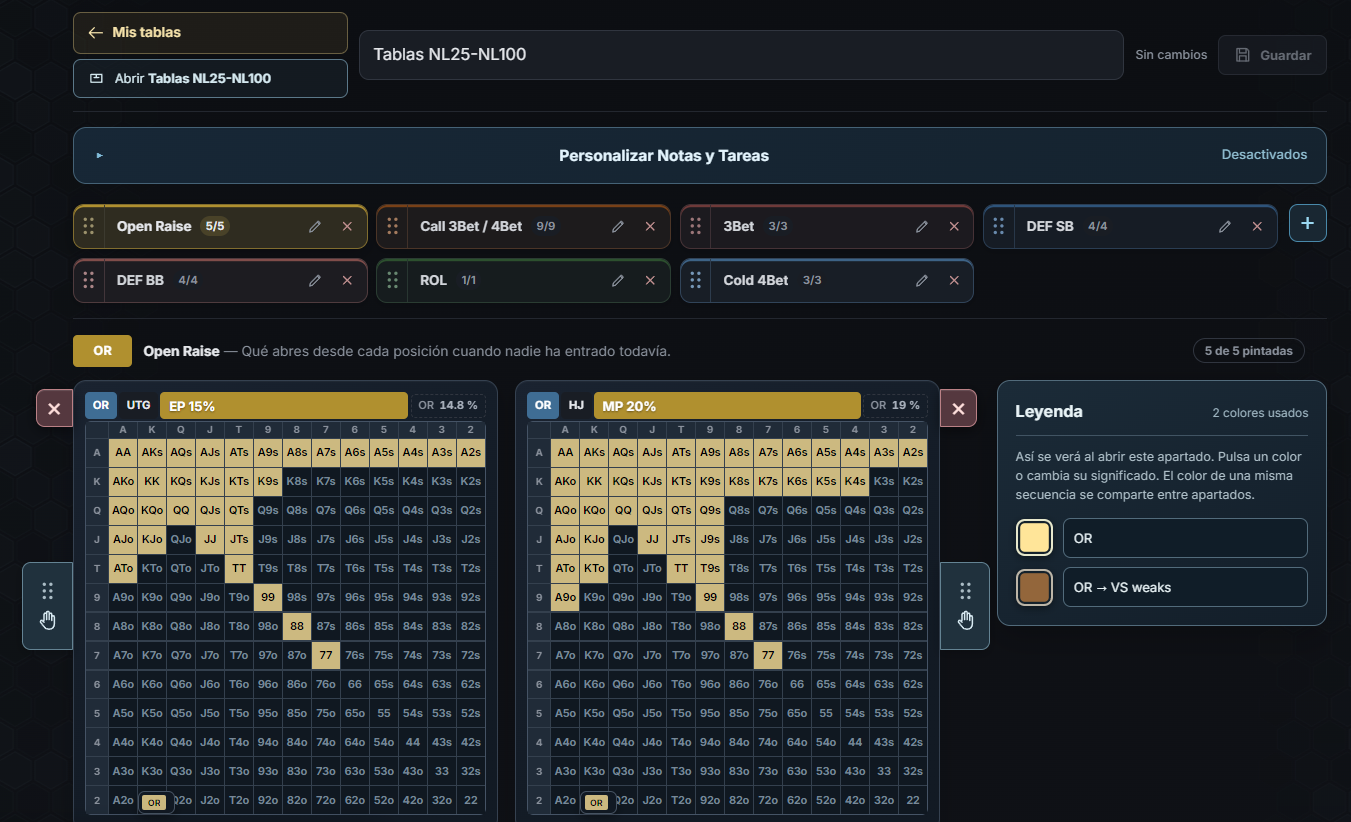Click the OR badge on the UTG table header
1351x822 pixels.
(100, 406)
